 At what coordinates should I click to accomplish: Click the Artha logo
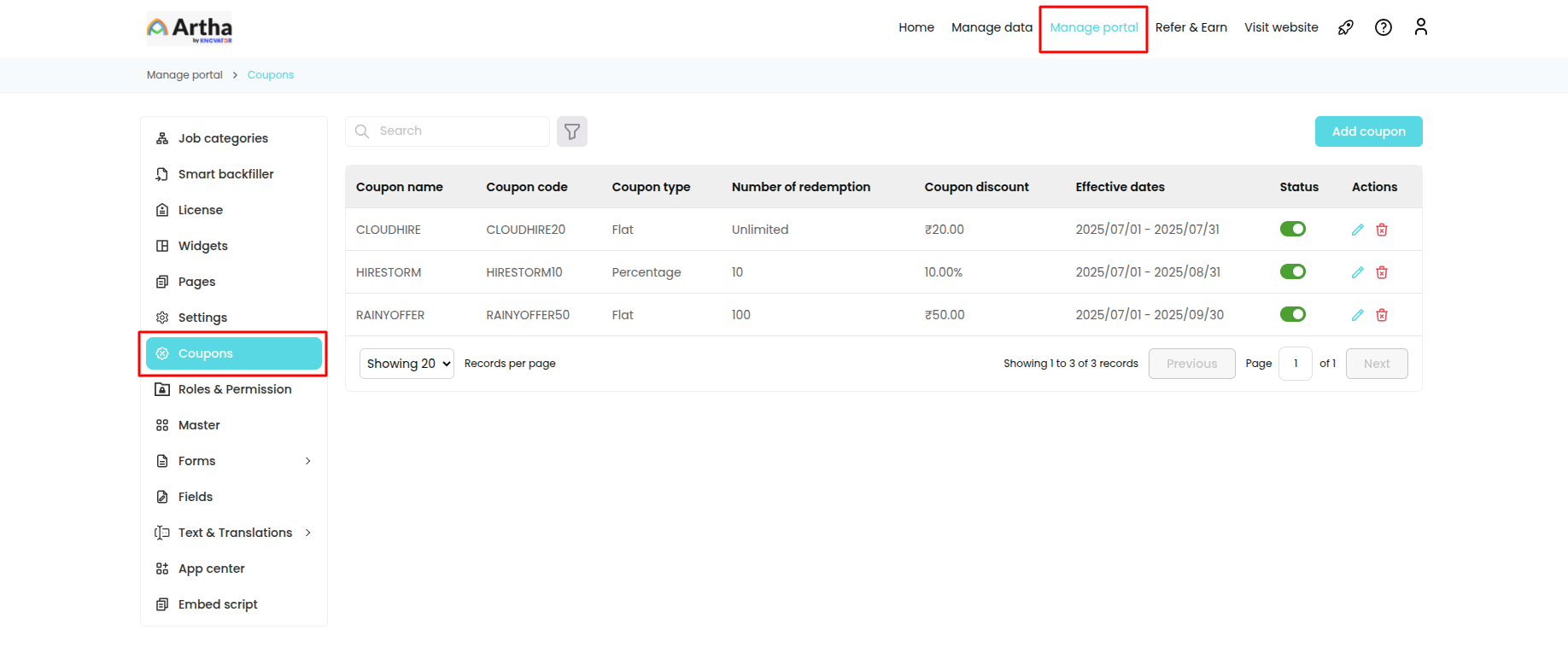pyautogui.click(x=190, y=28)
